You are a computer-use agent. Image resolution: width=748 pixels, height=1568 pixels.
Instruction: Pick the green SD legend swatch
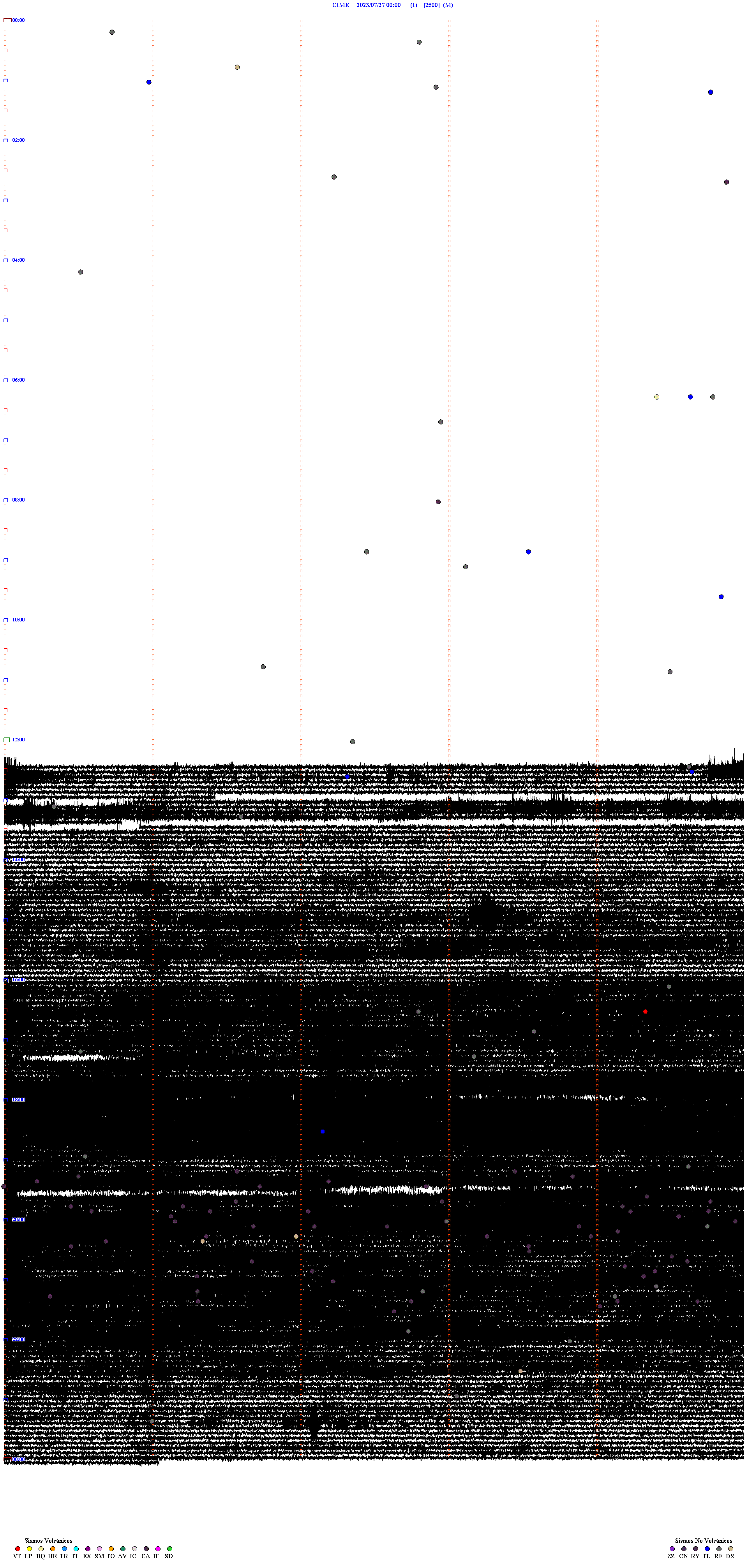coord(169,1549)
